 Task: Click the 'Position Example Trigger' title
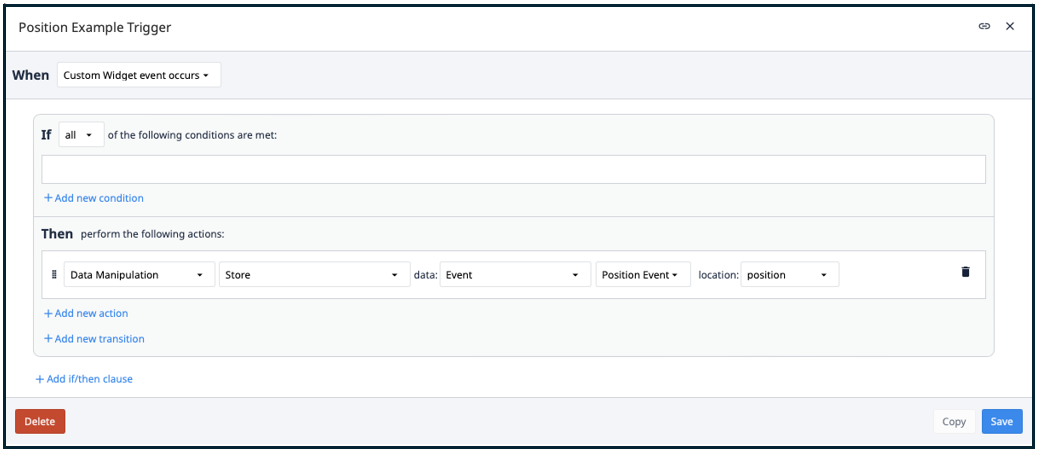tap(95, 28)
